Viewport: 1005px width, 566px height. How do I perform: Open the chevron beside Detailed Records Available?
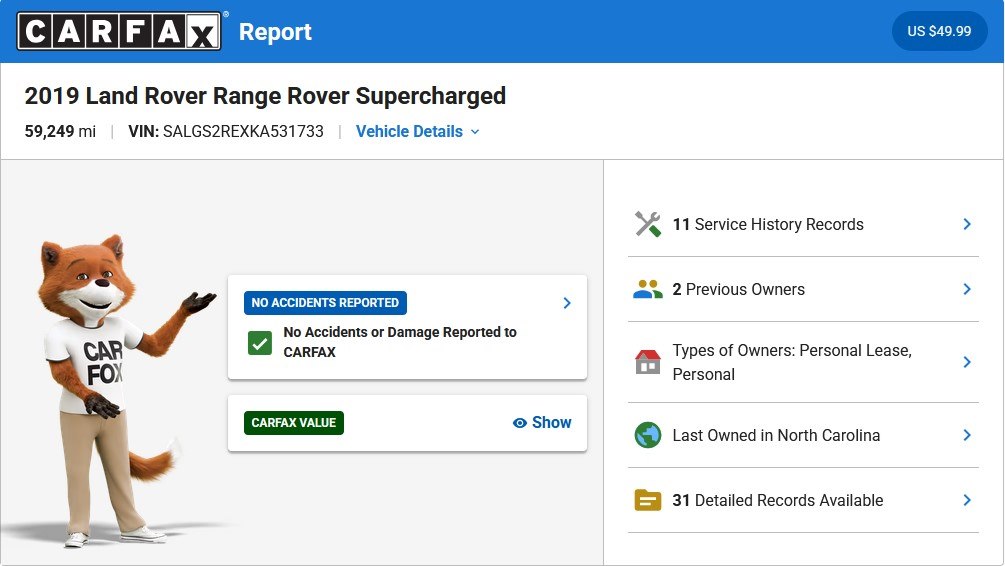pyautogui.click(x=967, y=501)
